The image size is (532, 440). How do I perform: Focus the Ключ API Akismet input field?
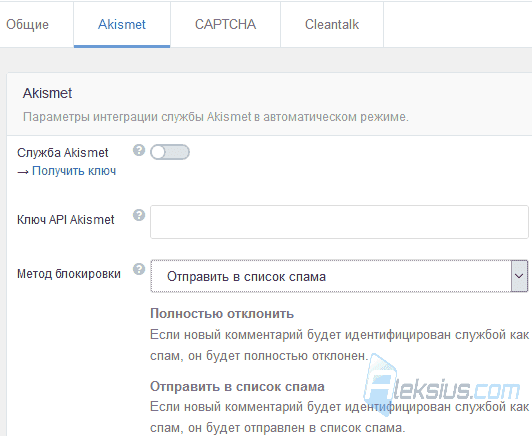coord(339,222)
